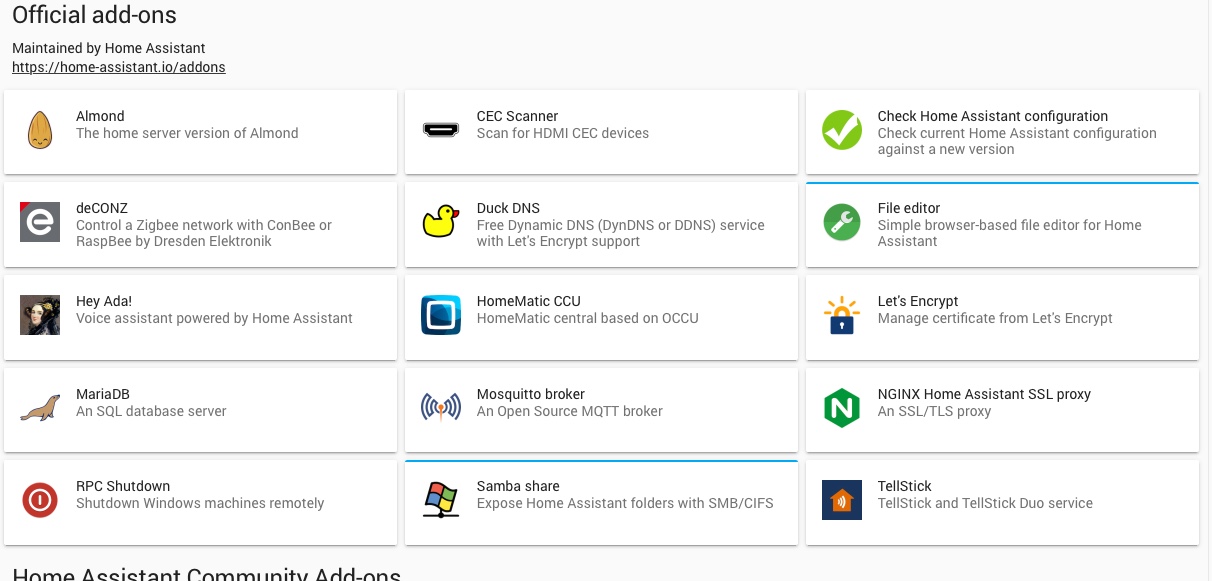The image size is (1212, 581).
Task: Click the MariaDB seal icon
Action: [x=40, y=408]
